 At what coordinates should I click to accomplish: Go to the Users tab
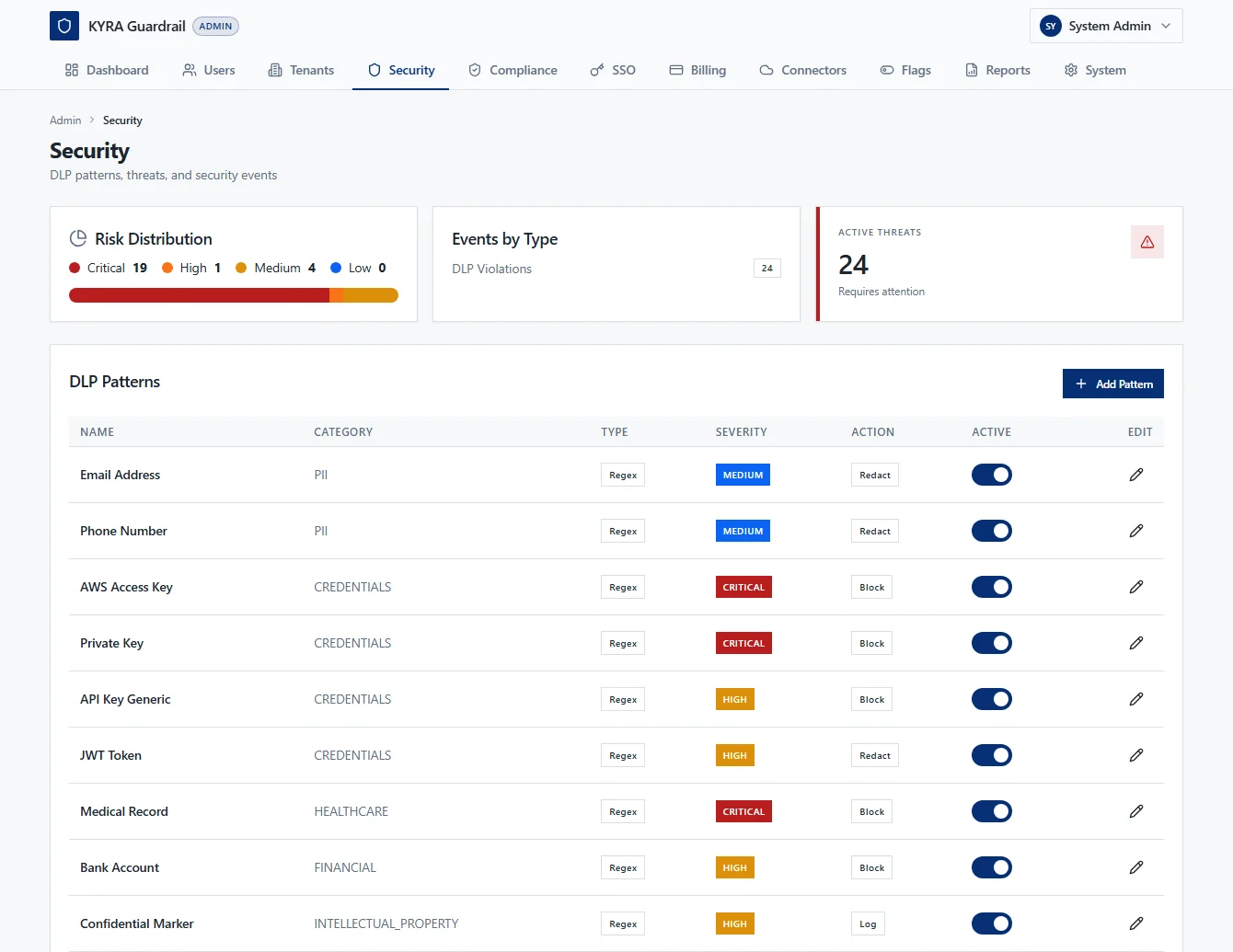pos(209,70)
